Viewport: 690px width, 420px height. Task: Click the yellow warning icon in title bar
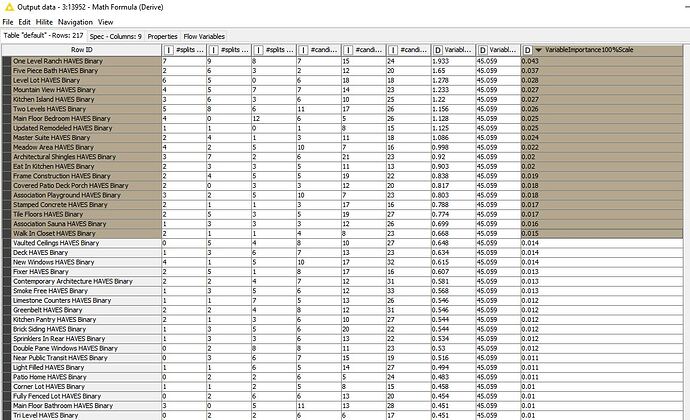pyautogui.click(x=9, y=7)
